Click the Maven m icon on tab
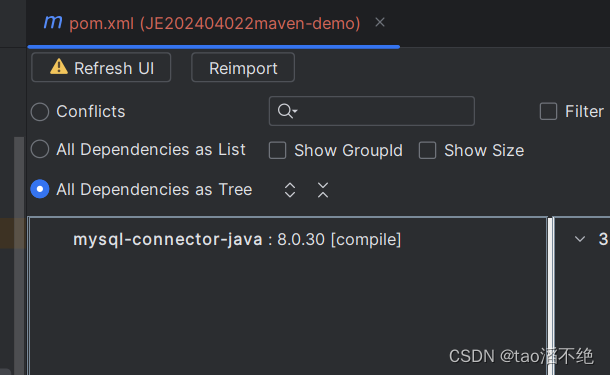This screenshot has width=610, height=375. point(53,23)
